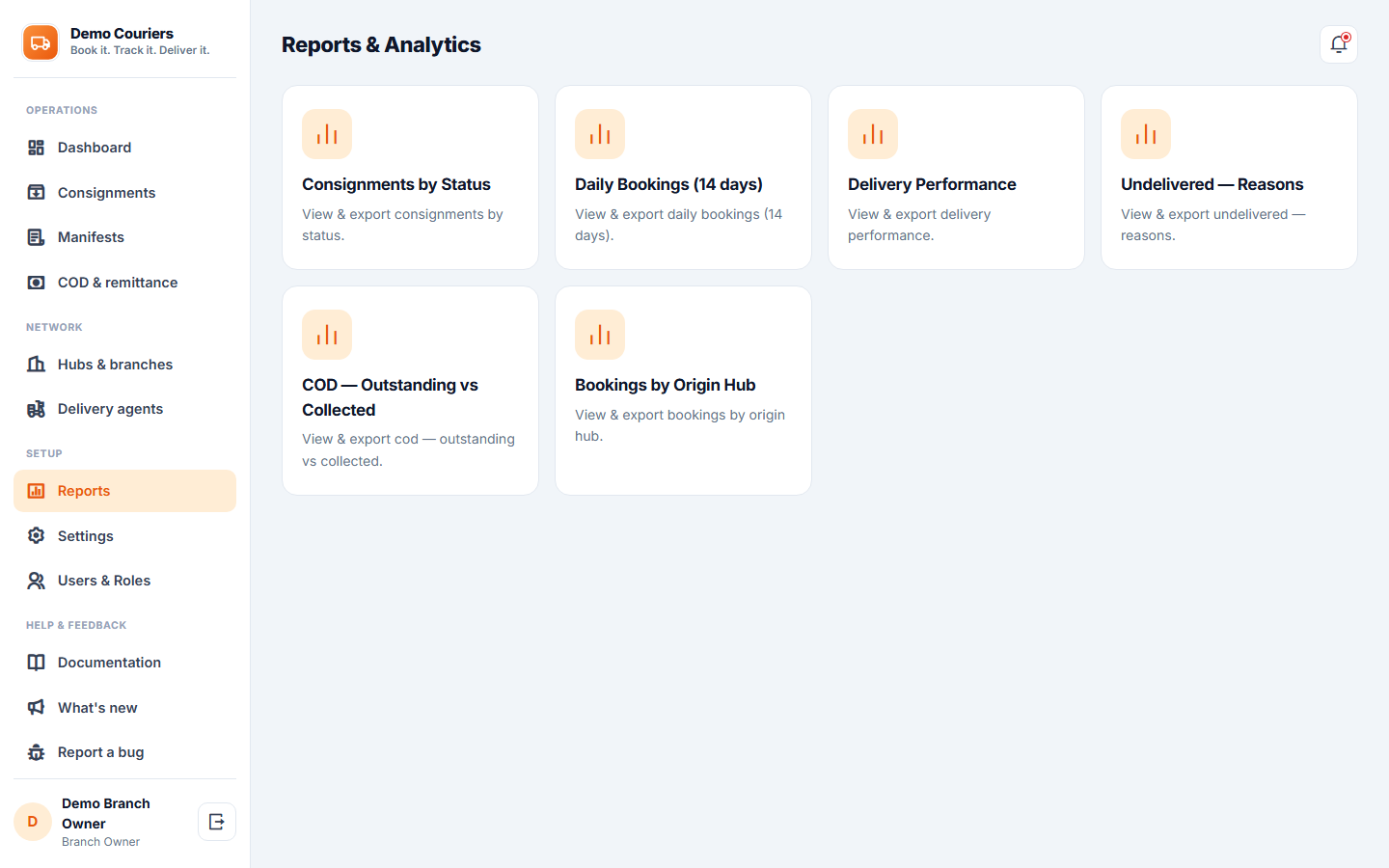
Task: Navigate to Manifests
Action: tap(124, 237)
